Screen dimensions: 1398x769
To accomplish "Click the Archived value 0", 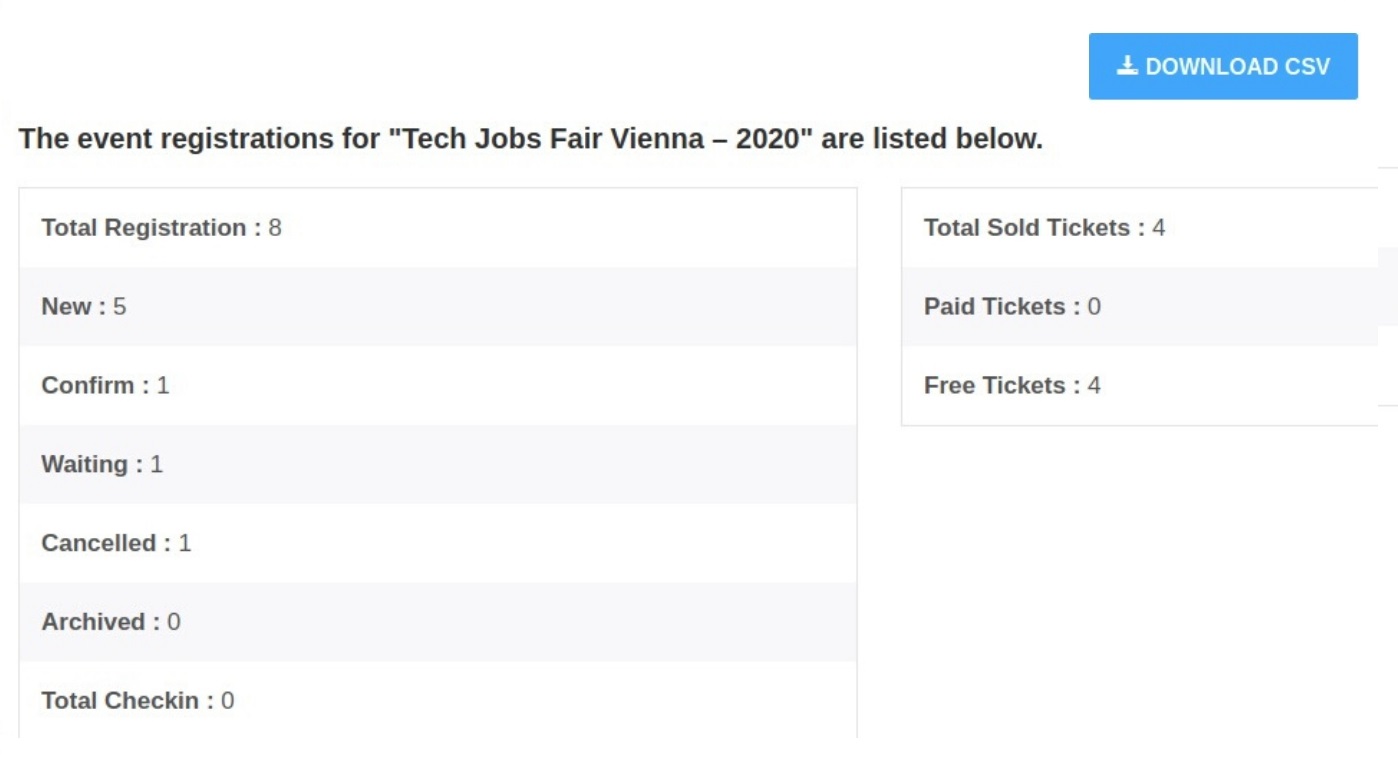I will (x=174, y=622).
